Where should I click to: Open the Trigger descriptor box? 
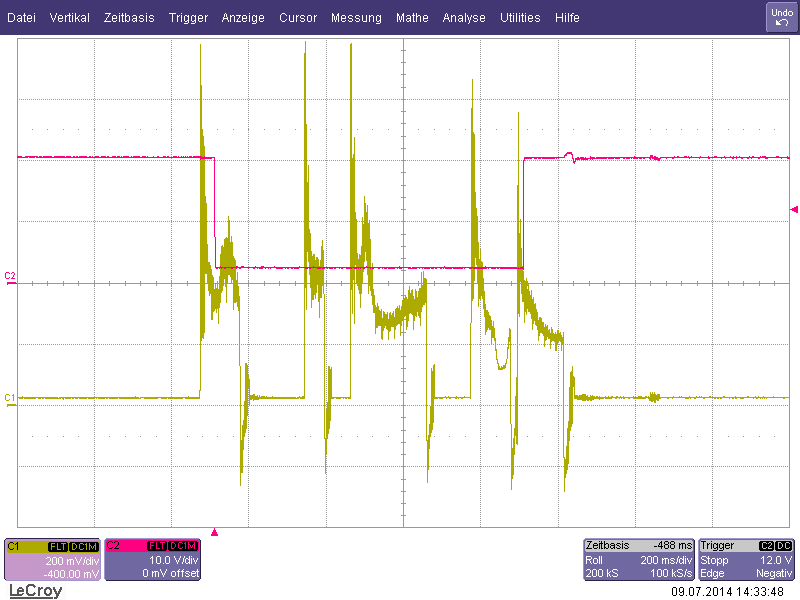(746, 560)
